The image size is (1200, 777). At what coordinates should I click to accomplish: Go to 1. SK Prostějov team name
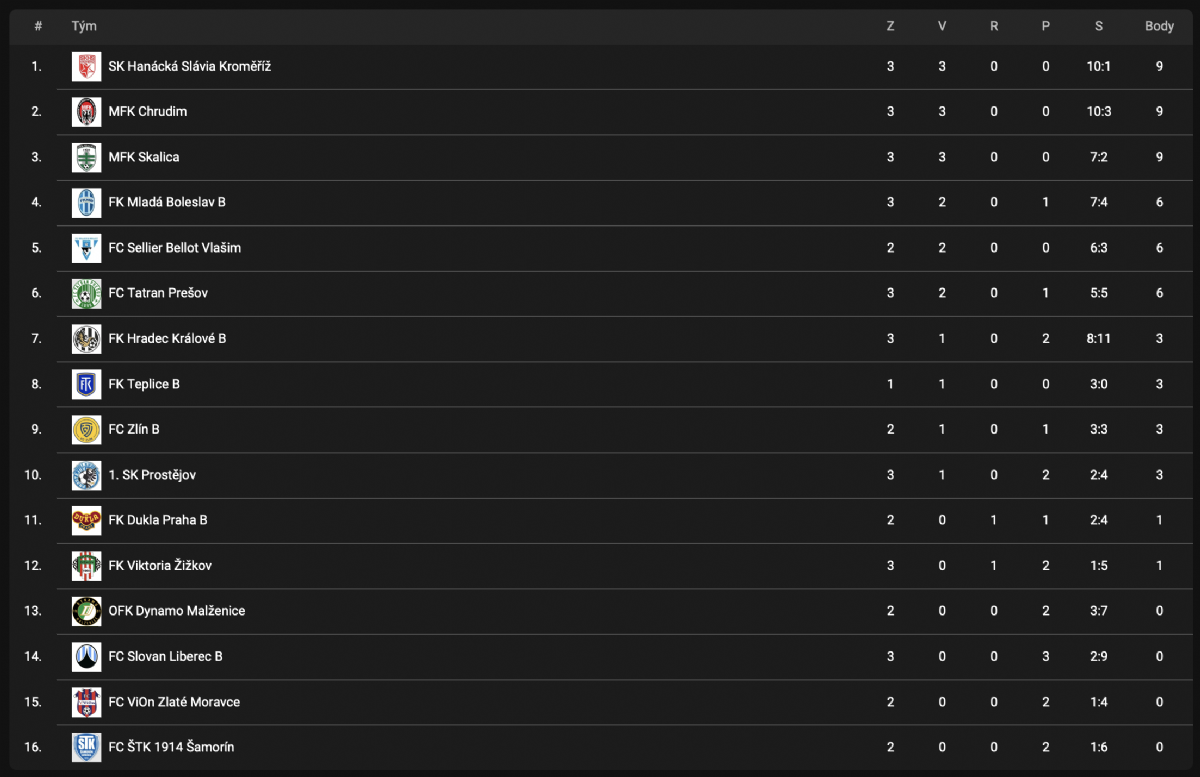(152, 475)
